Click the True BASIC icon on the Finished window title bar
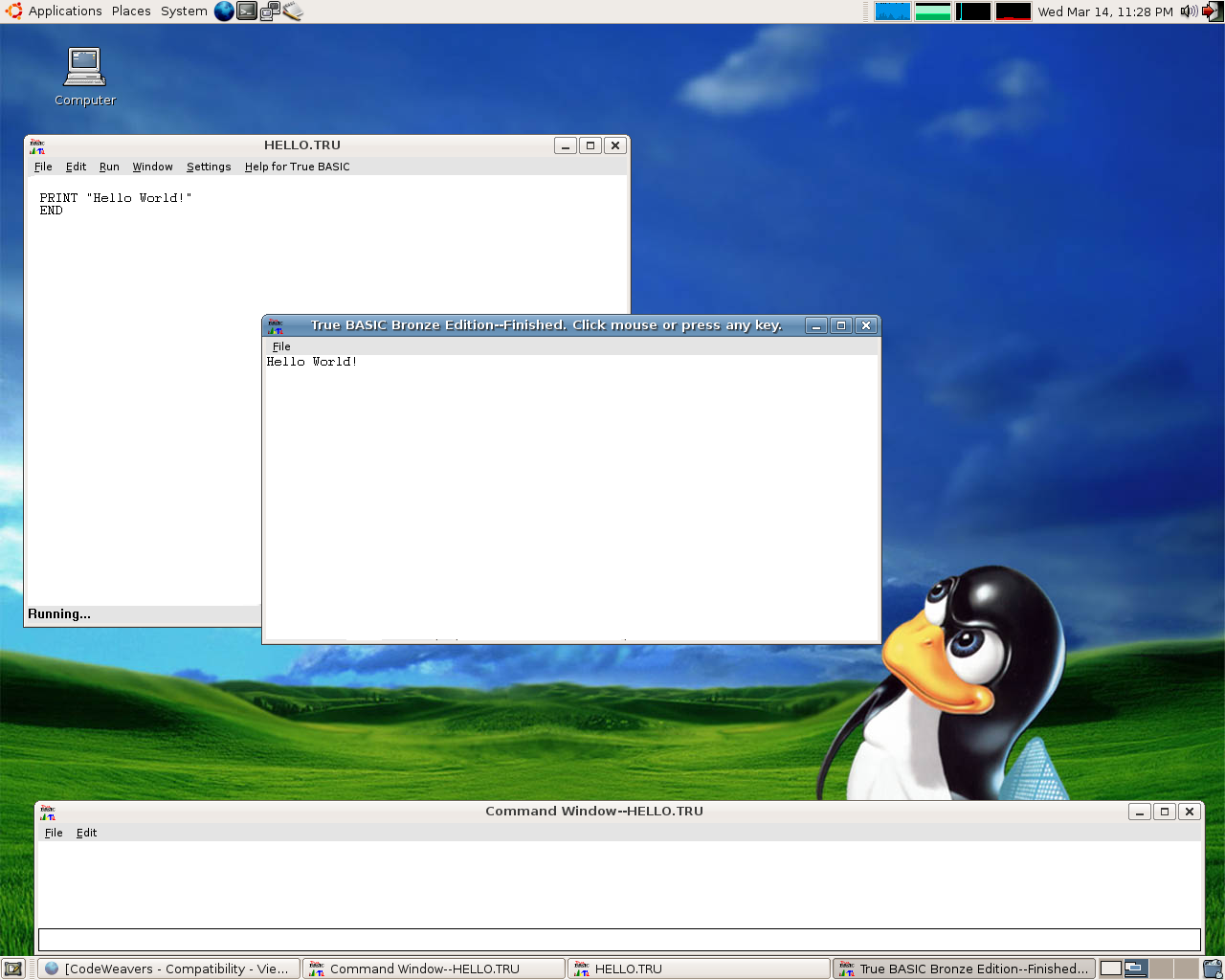Image resolution: width=1225 pixels, height=980 pixels. (x=276, y=324)
